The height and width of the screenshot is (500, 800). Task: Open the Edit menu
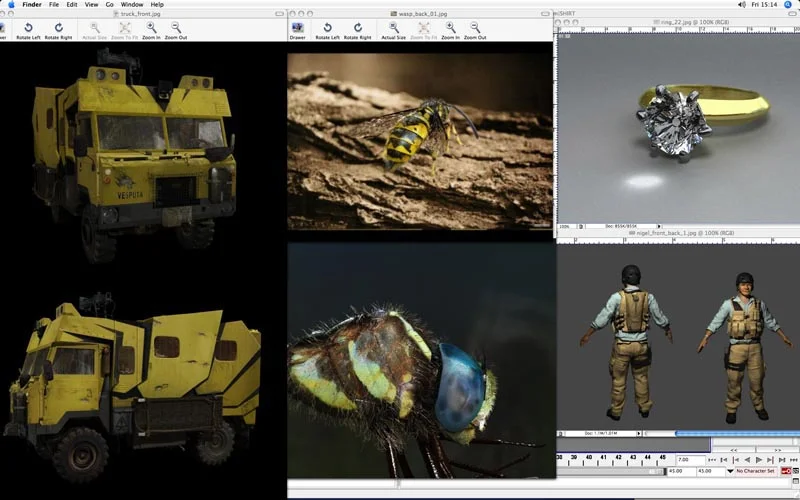[72, 5]
